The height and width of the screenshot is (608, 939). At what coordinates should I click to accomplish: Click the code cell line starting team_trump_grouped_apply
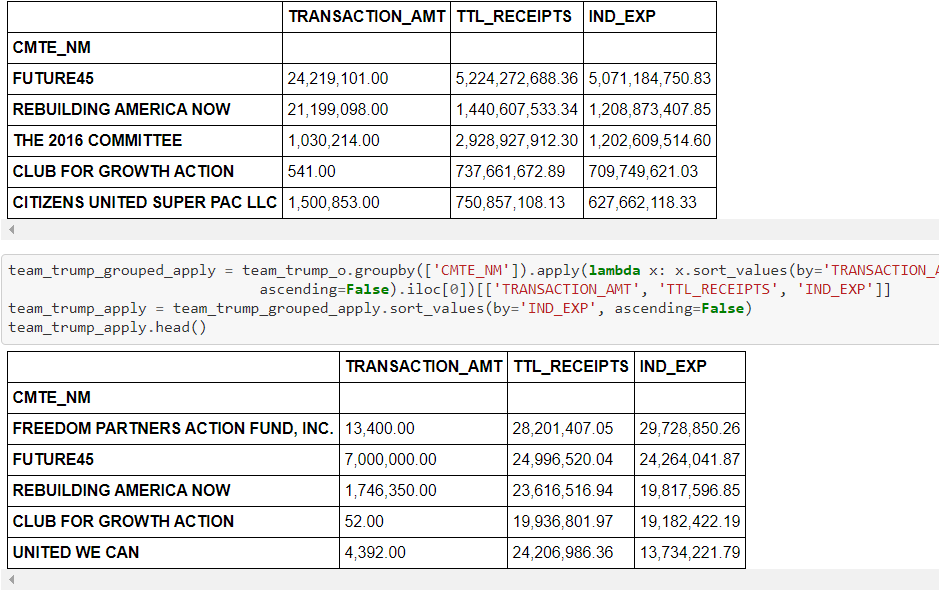click(x=120, y=270)
